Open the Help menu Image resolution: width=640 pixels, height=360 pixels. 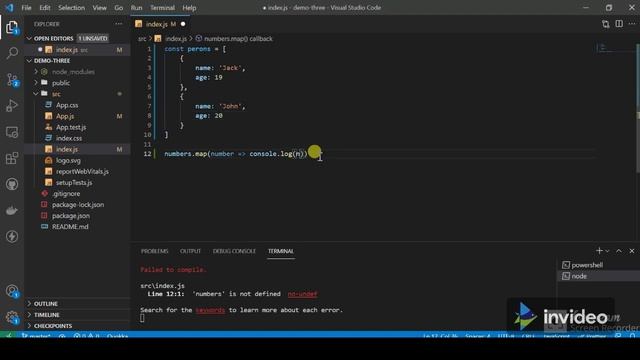click(x=189, y=7)
